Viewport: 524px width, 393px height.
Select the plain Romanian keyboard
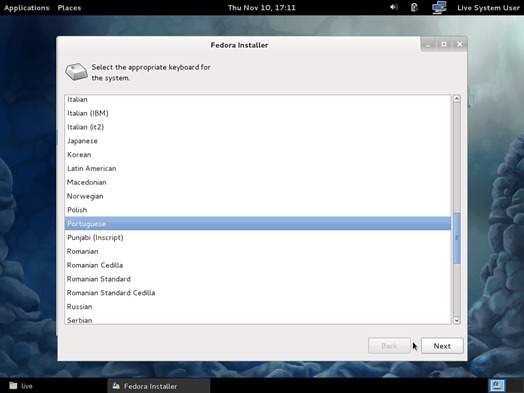258,251
